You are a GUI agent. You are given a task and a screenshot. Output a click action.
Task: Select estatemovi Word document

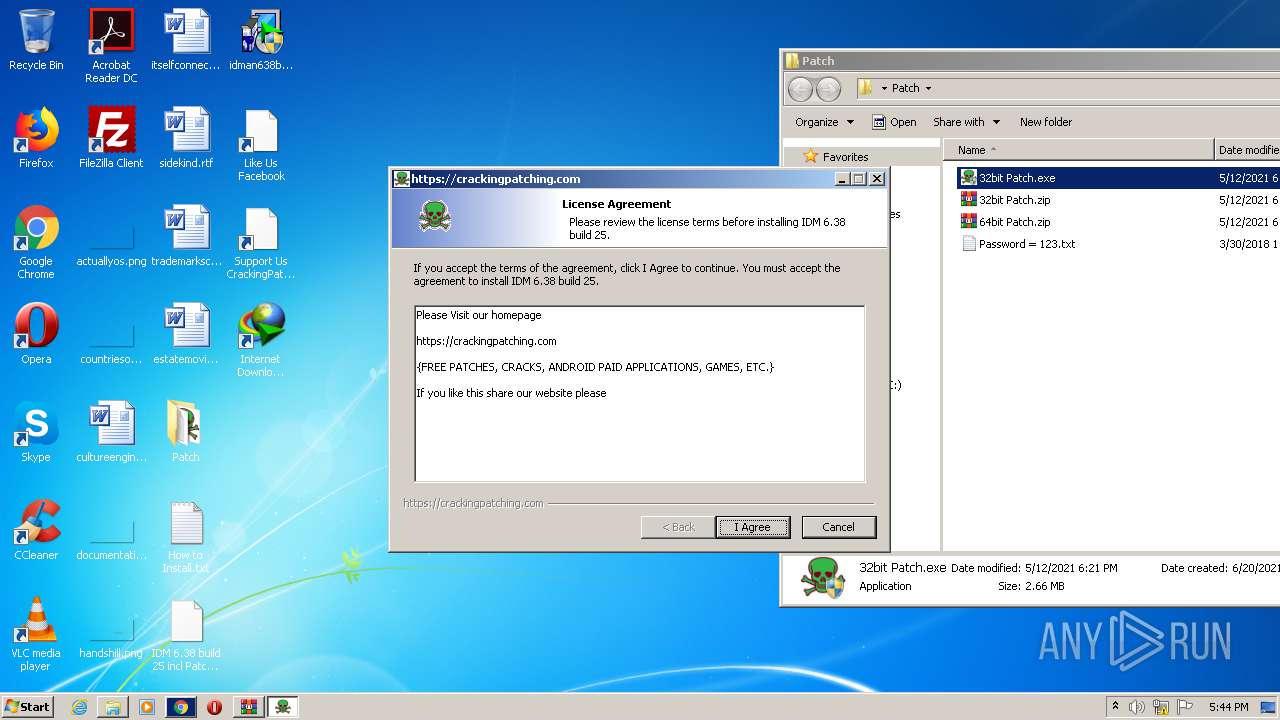186,334
